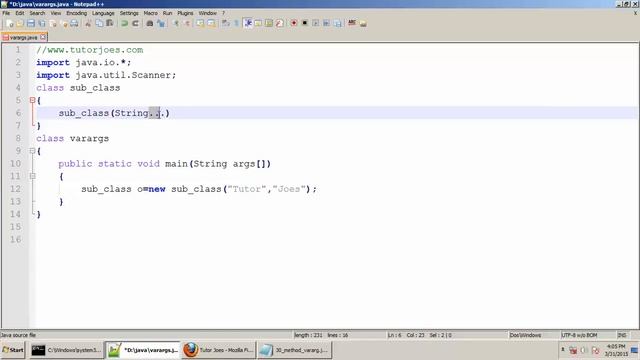Play back the recorded macro icon

tap(316, 23)
